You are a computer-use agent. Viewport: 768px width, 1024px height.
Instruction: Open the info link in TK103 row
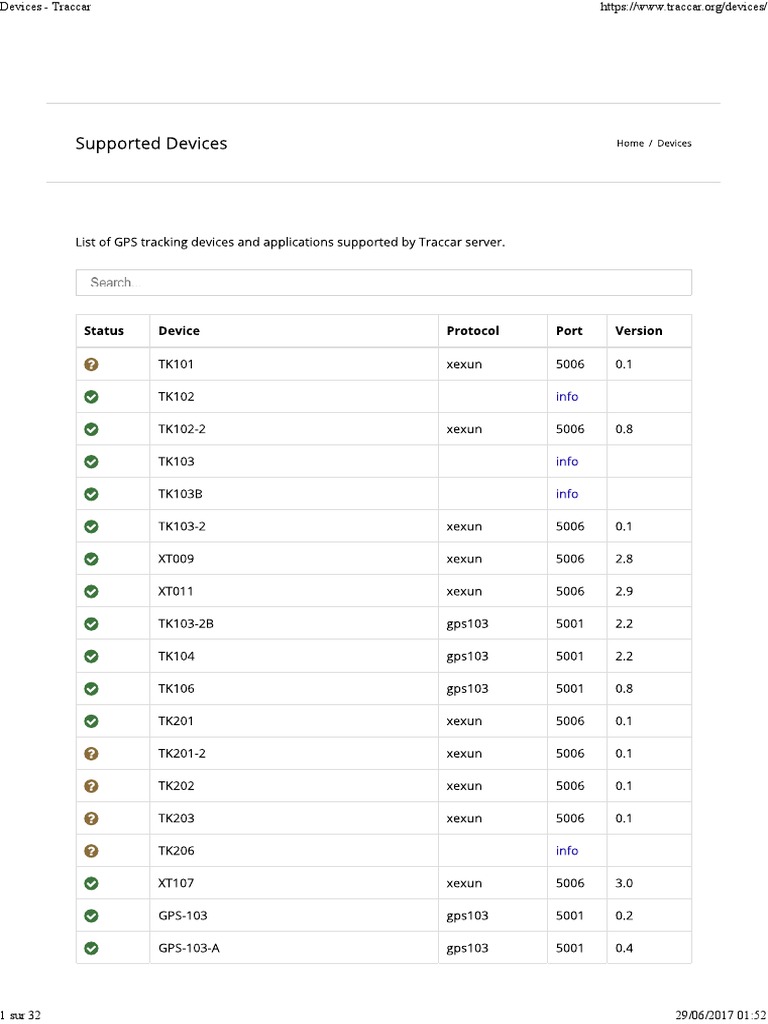coord(567,462)
